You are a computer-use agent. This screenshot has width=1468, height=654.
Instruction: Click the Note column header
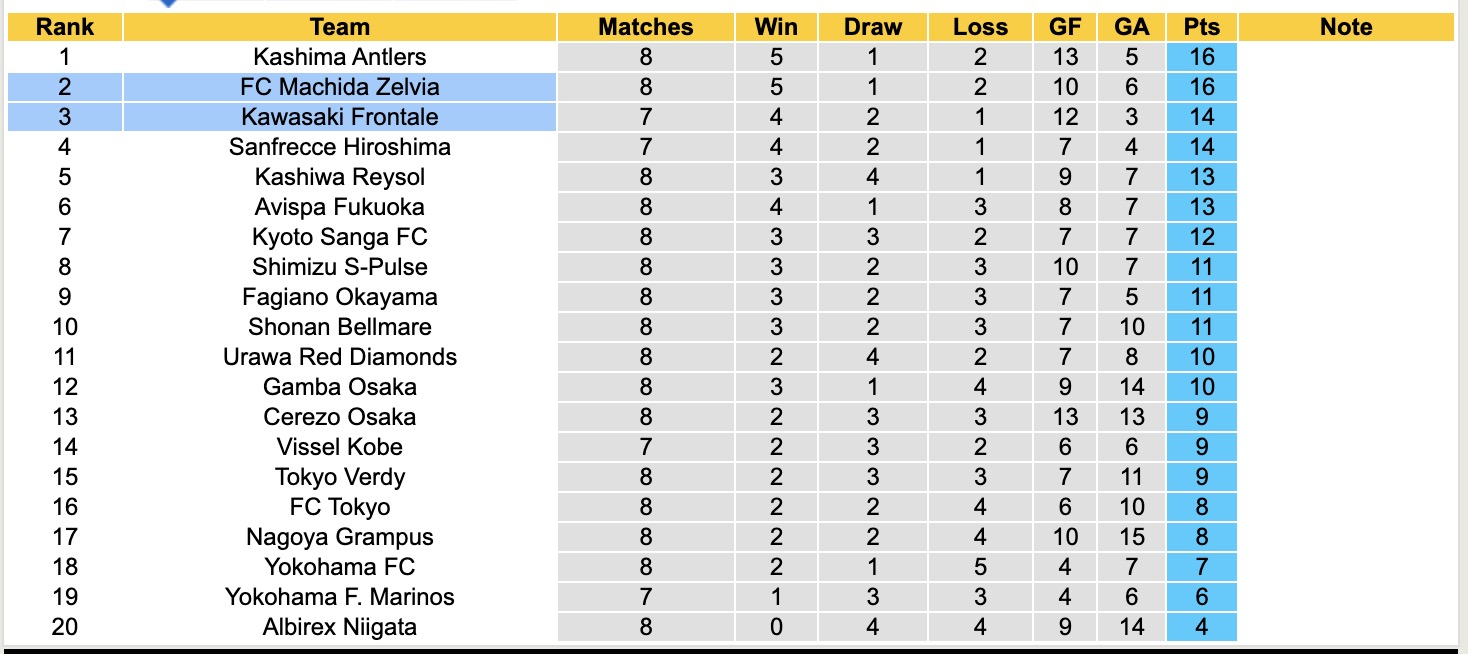pyautogui.click(x=1345, y=27)
